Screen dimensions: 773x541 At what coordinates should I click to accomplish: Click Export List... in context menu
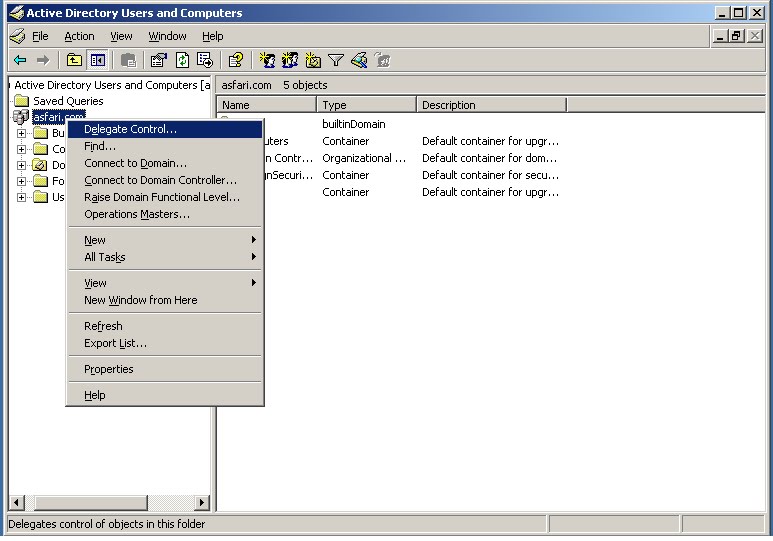[165, 343]
